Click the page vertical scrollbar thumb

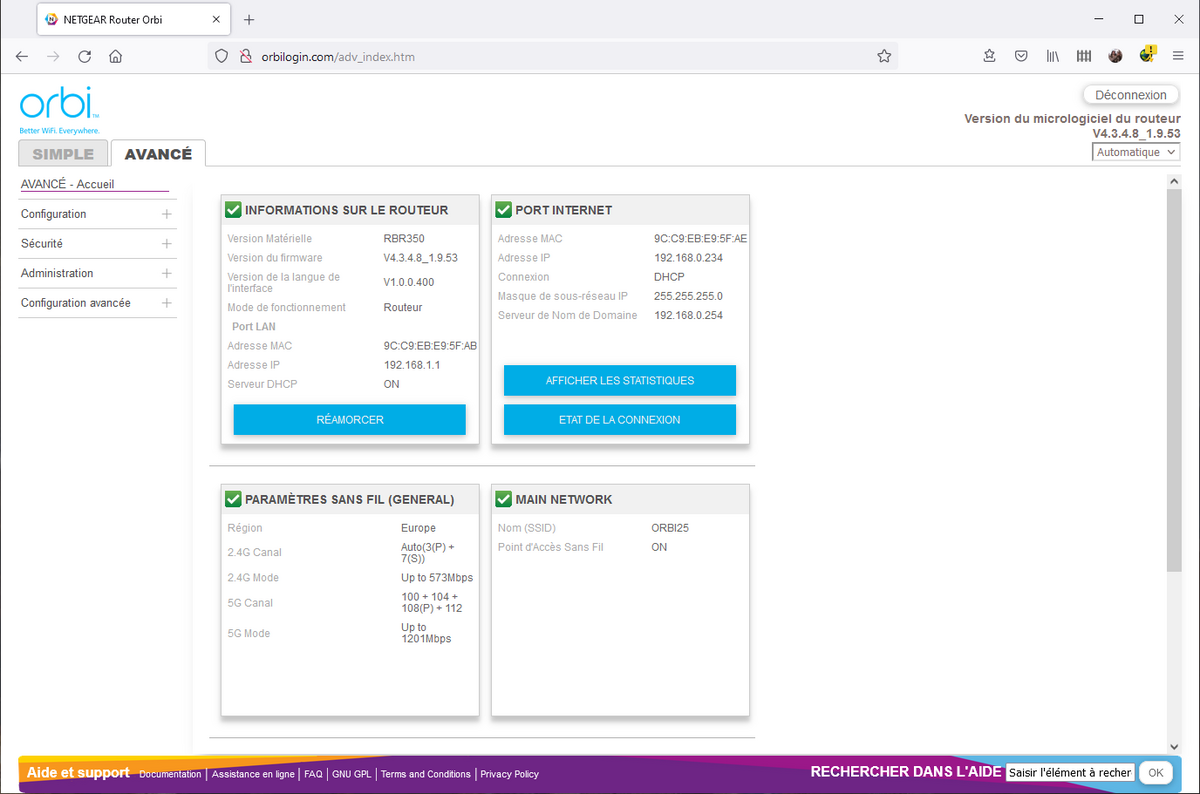(1174, 381)
